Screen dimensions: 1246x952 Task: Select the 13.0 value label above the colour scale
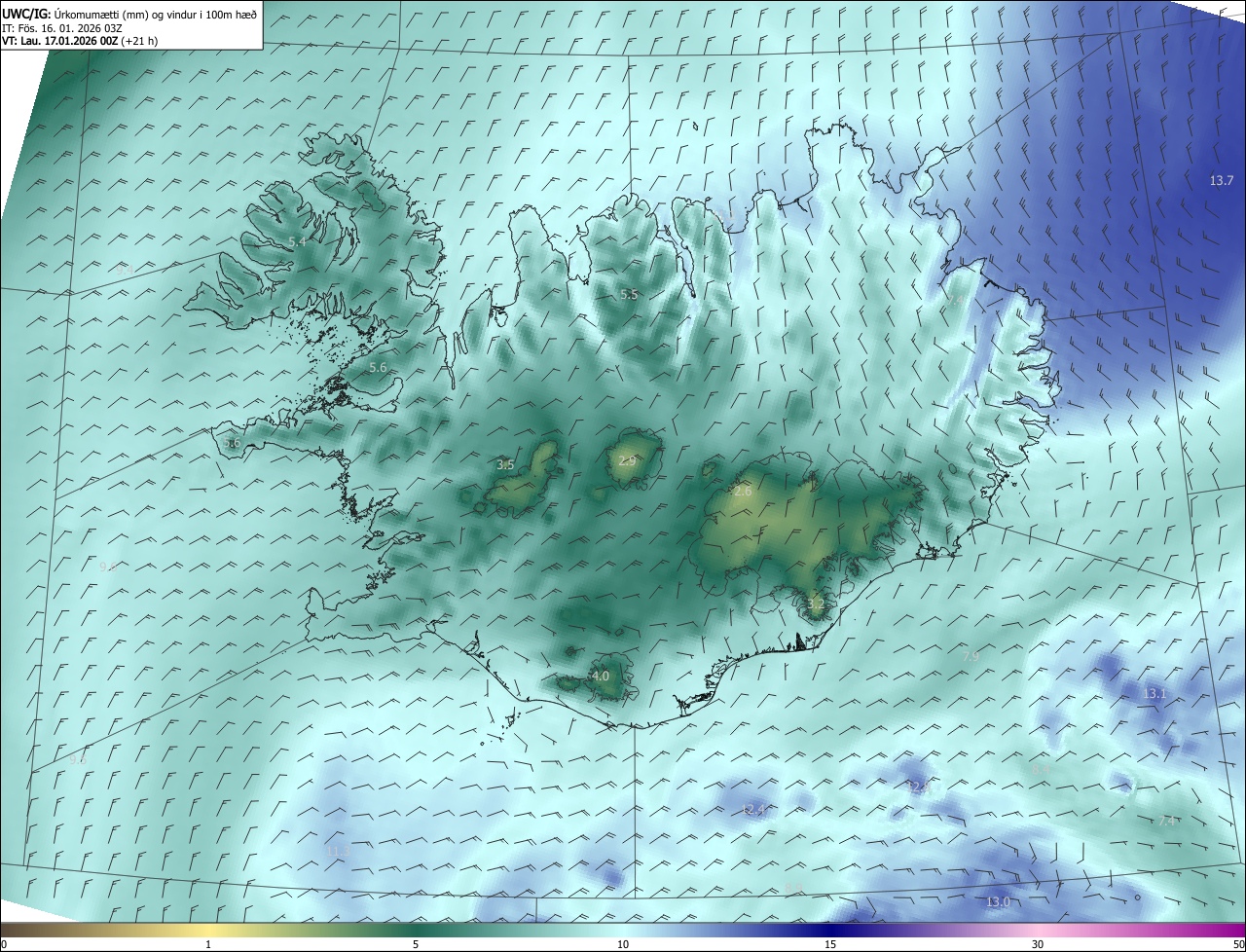[999, 902]
